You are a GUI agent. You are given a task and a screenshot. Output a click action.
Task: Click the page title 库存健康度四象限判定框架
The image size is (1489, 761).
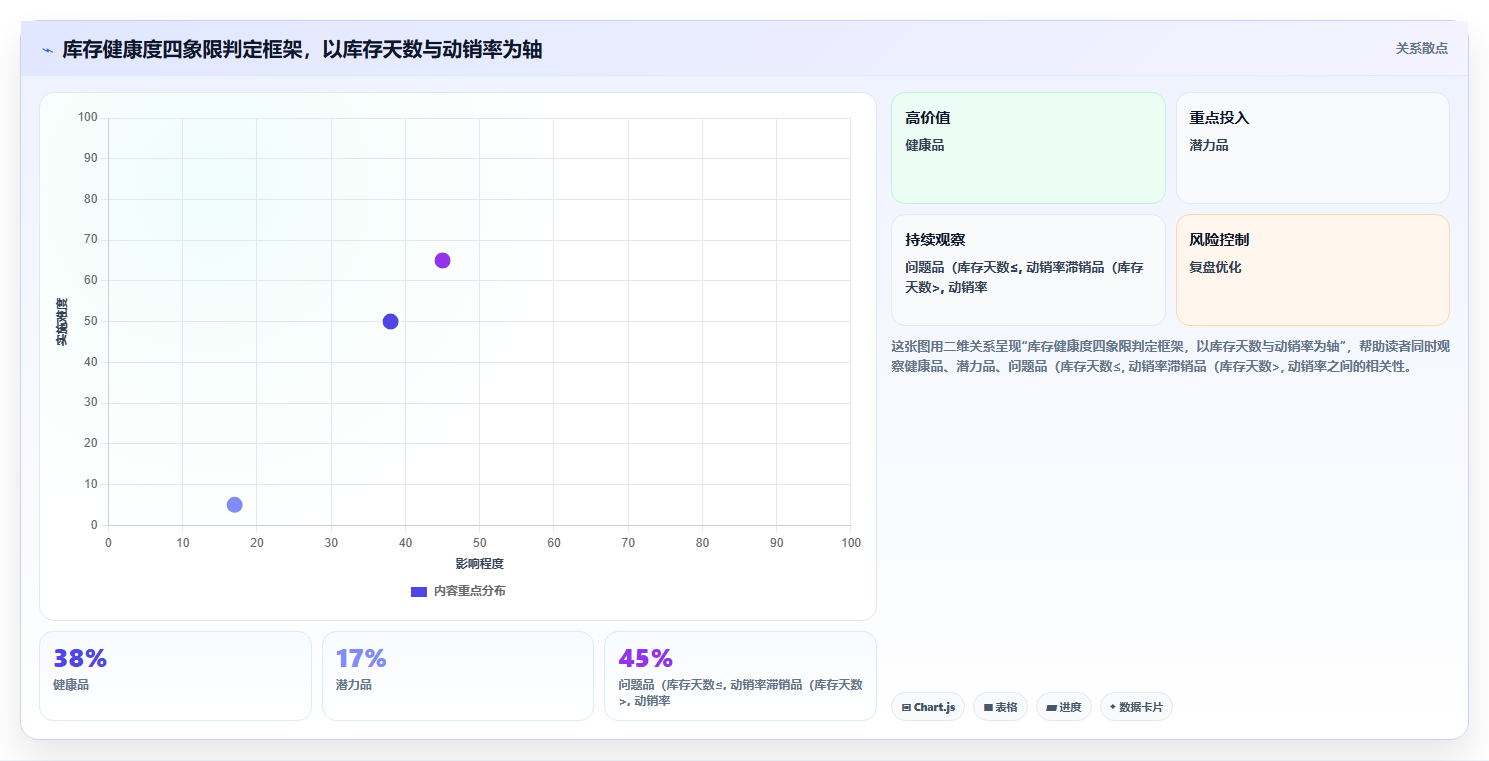coord(302,49)
